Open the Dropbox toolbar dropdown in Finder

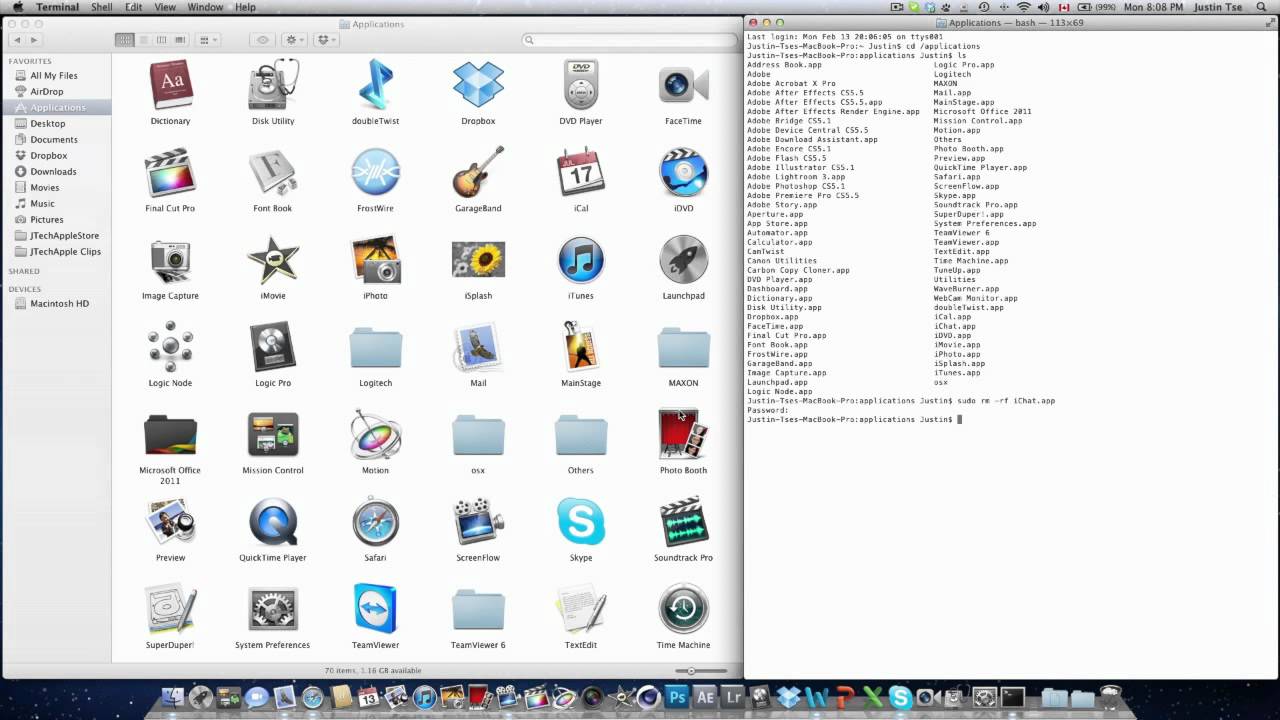click(326, 40)
